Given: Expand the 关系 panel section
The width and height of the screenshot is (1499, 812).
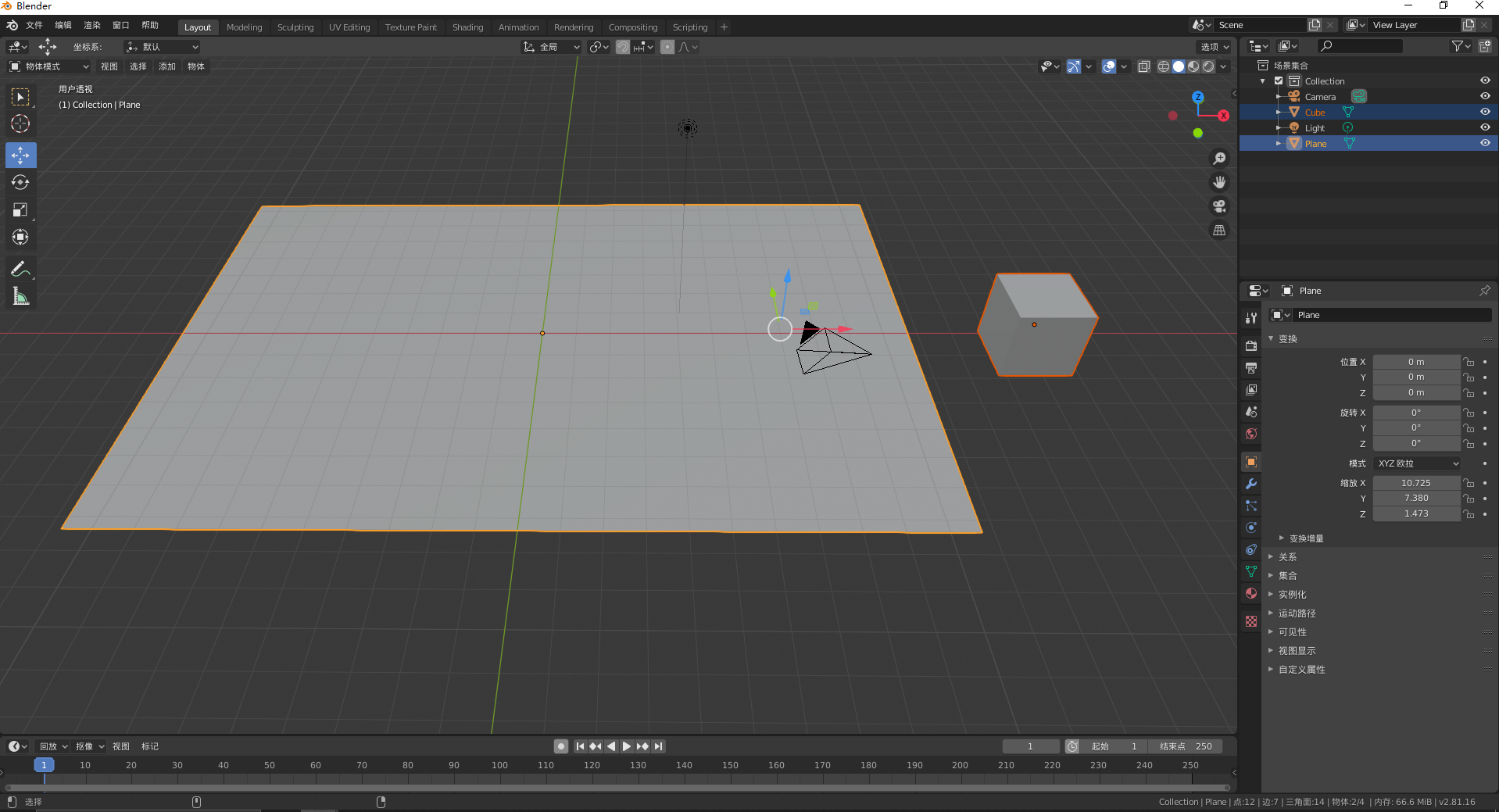Looking at the screenshot, I should tap(1287, 557).
